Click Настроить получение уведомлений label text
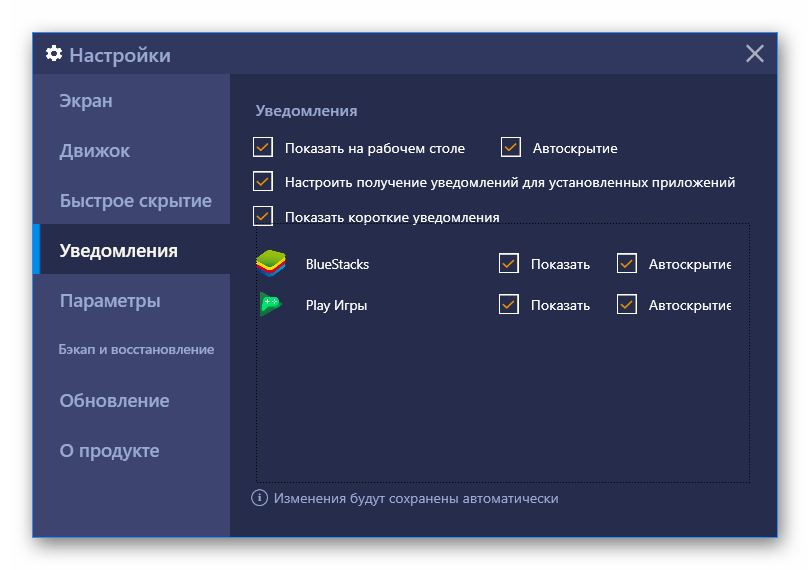Image resolution: width=810 pixels, height=570 pixels. click(510, 182)
